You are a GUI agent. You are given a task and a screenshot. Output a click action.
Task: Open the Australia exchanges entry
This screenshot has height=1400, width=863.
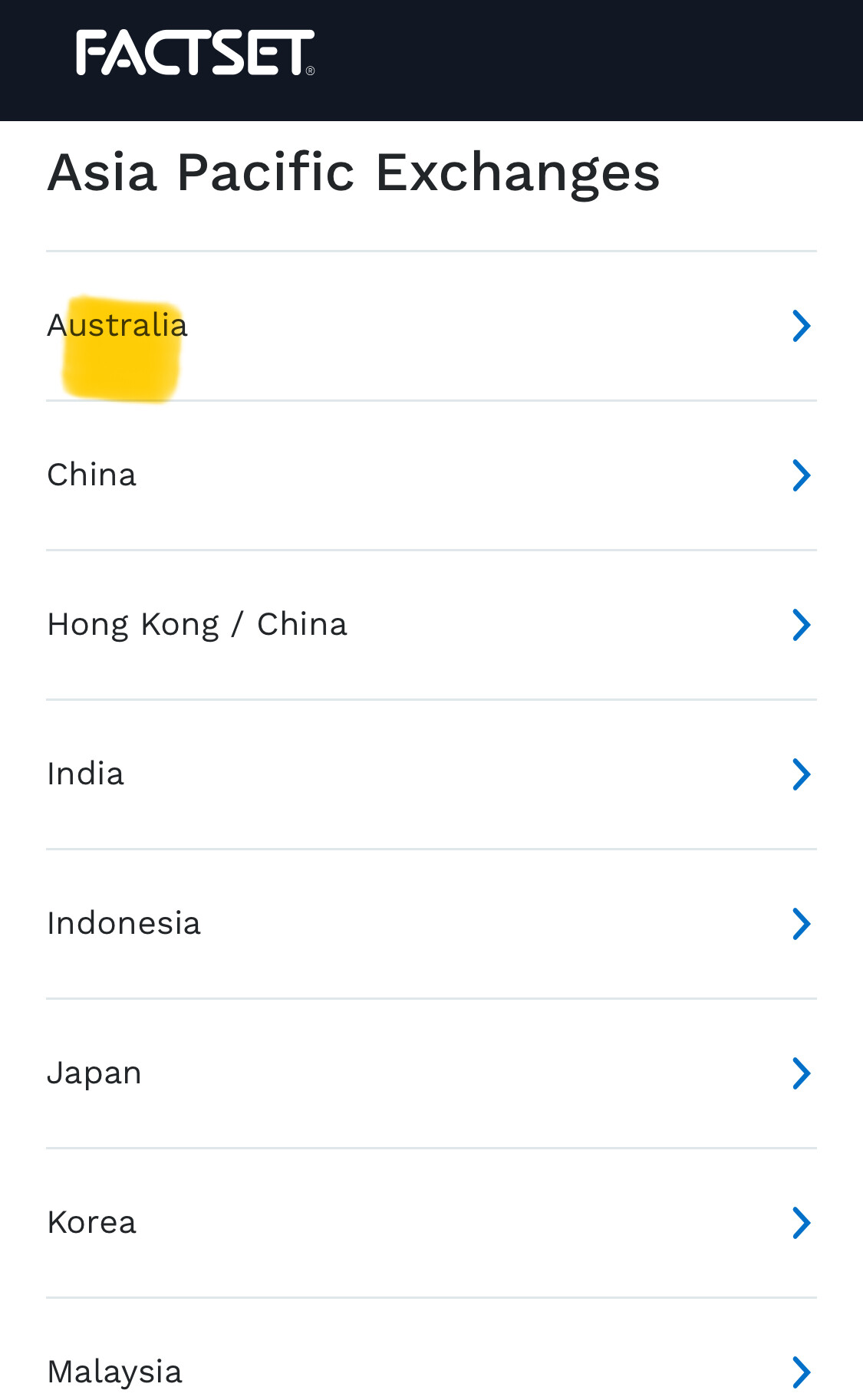117,325
